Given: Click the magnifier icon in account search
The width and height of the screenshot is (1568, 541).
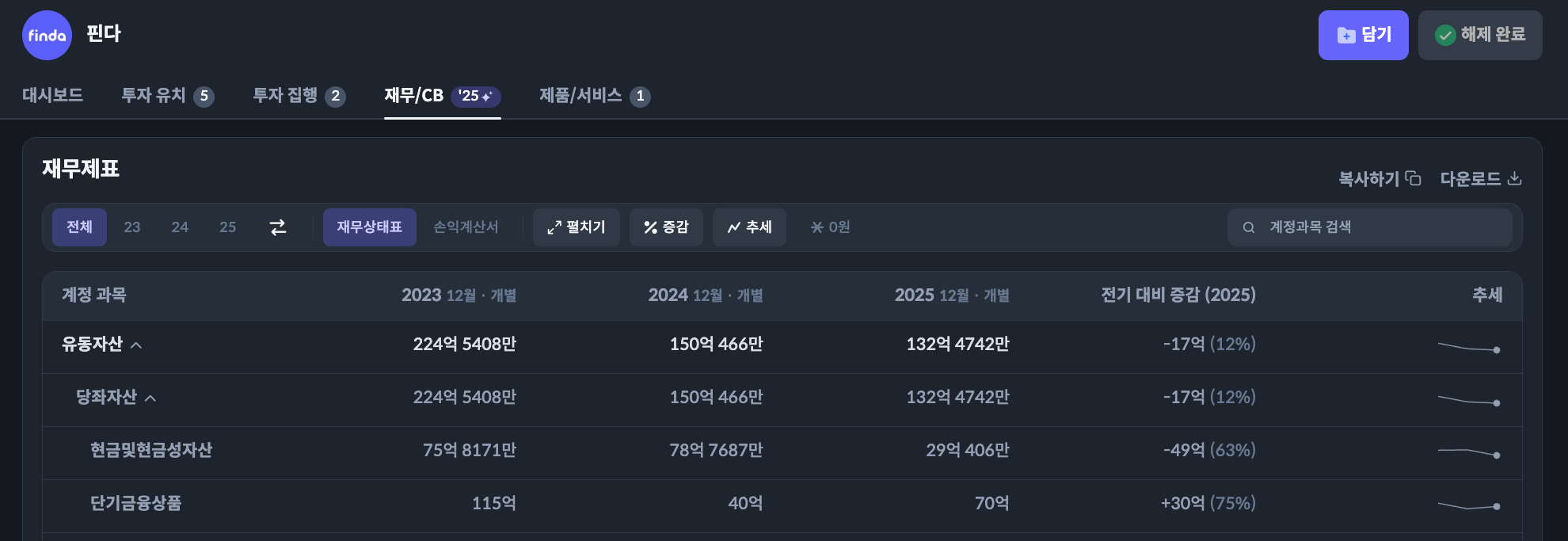Looking at the screenshot, I should point(1249,227).
